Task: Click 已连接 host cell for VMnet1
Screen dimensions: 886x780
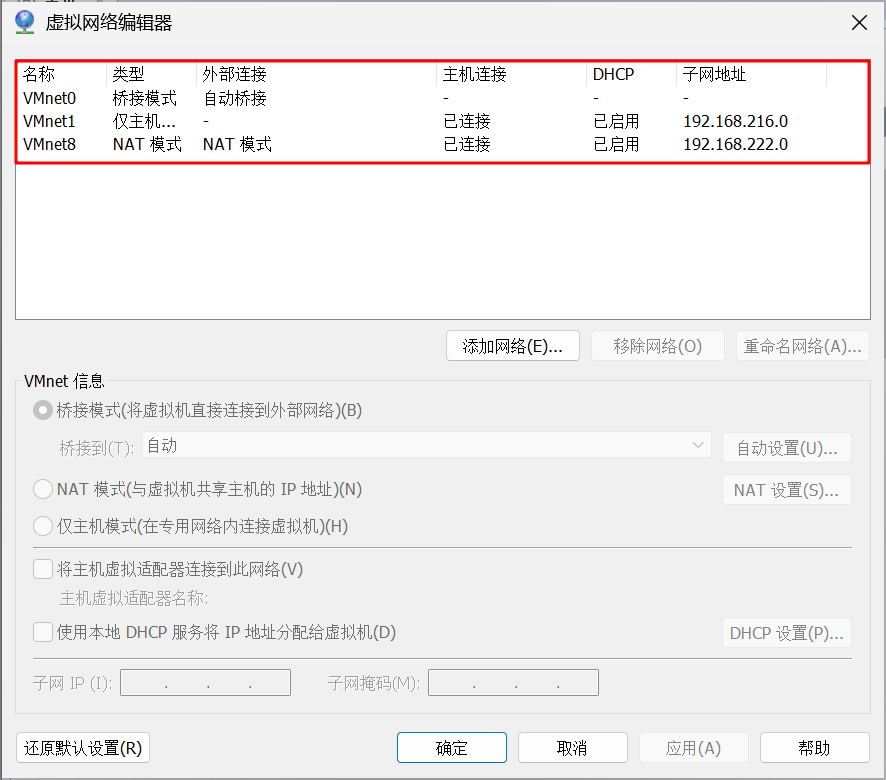Action: point(467,121)
